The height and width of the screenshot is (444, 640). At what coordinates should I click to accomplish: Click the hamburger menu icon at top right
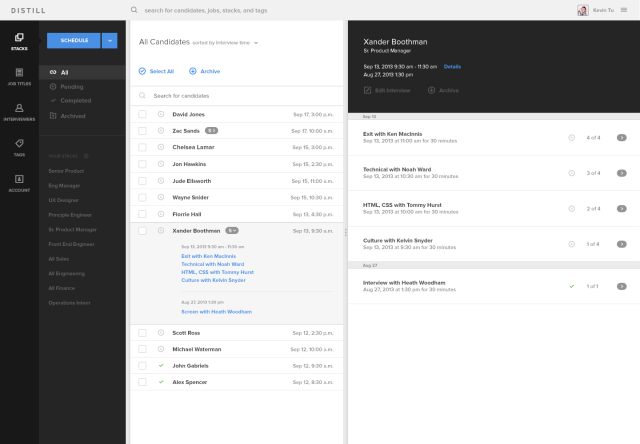(624, 10)
